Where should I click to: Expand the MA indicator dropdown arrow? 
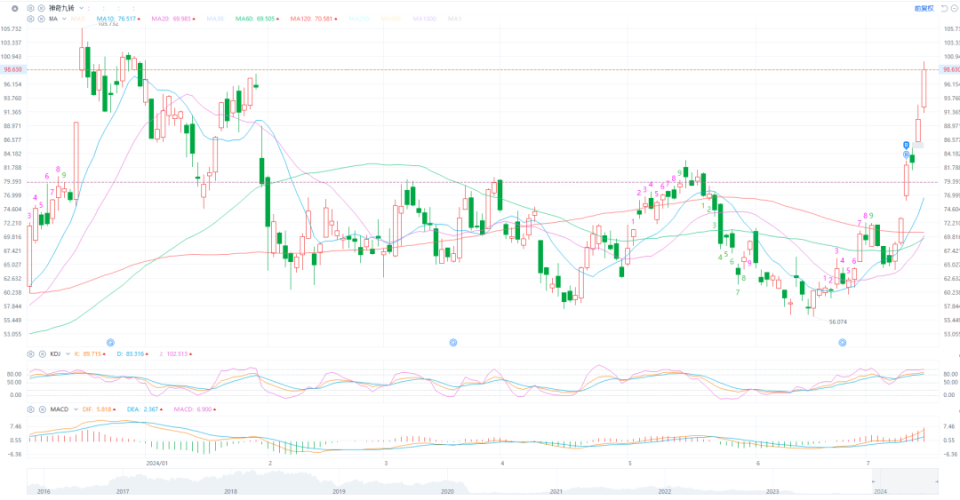click(64, 19)
